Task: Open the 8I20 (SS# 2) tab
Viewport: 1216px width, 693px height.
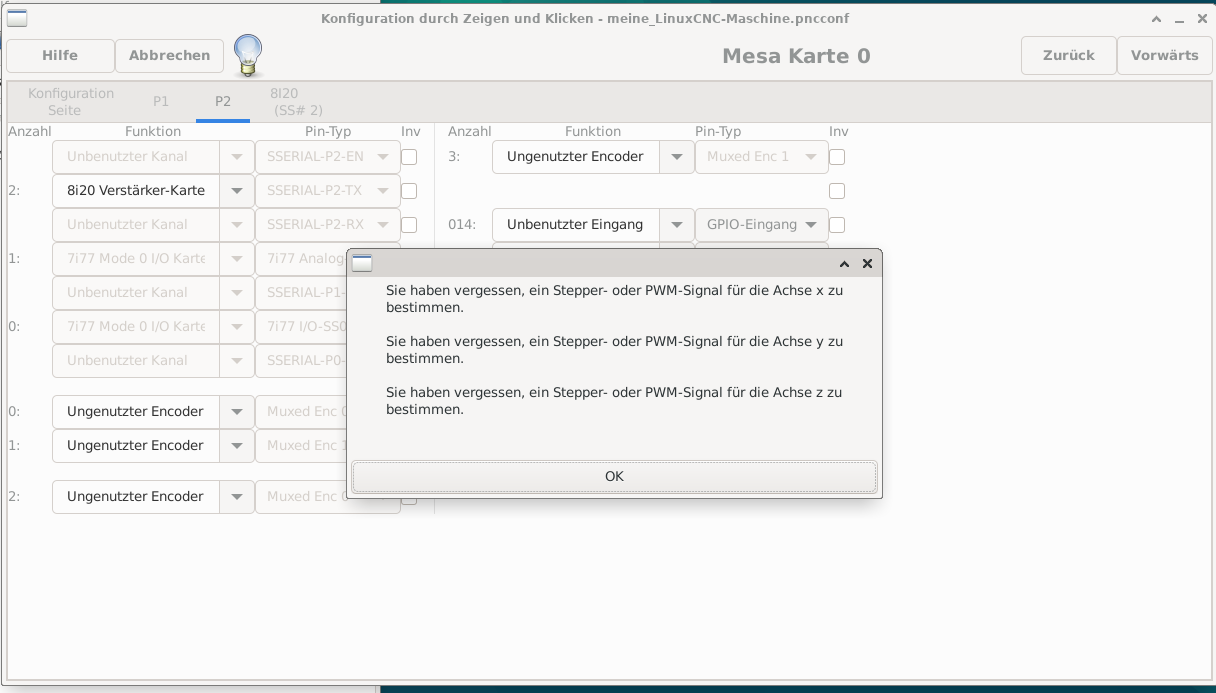Action: [296, 102]
